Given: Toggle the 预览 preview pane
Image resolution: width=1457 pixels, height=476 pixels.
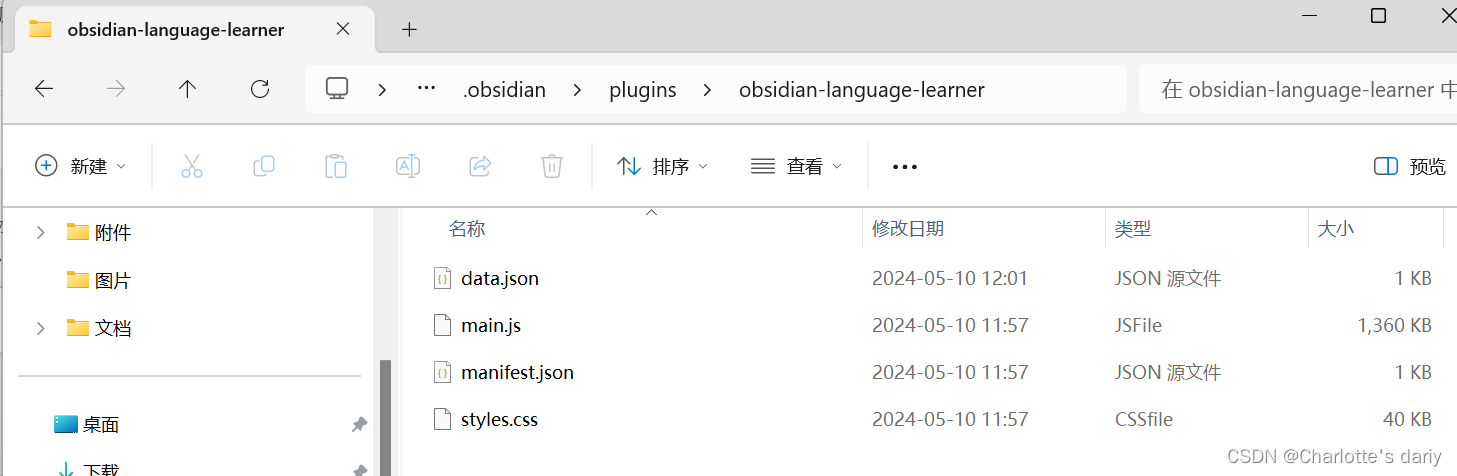Looking at the screenshot, I should coord(1410,167).
